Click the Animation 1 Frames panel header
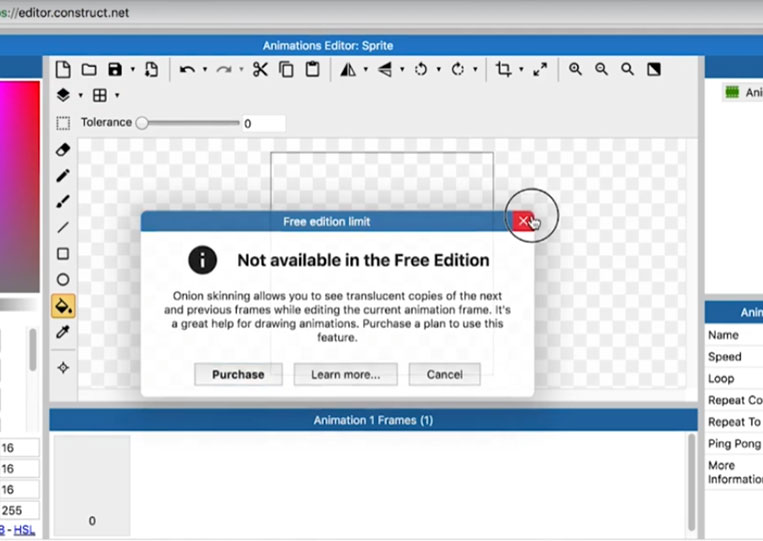763x541 pixels. click(x=373, y=420)
